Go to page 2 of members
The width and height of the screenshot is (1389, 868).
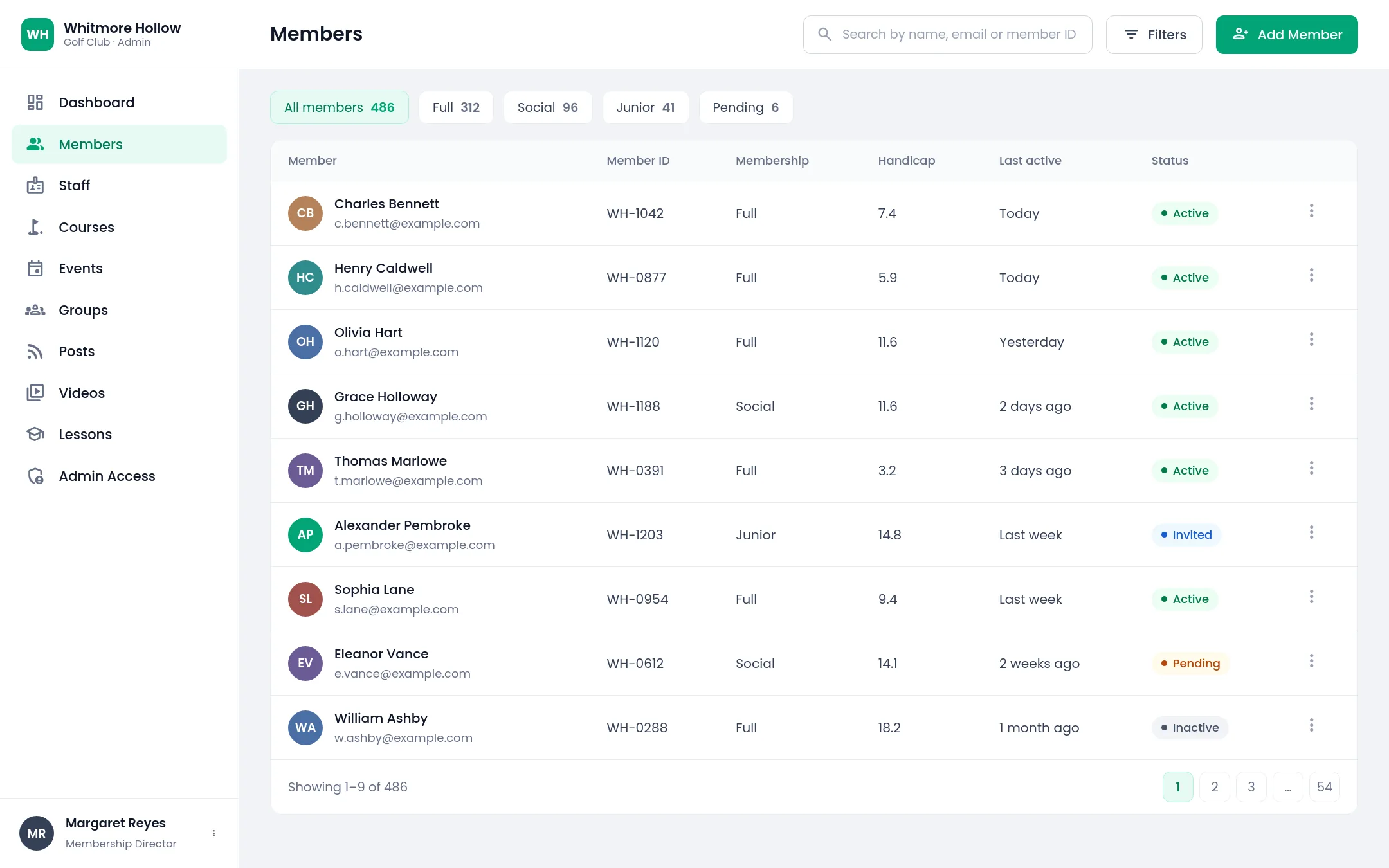click(x=1215, y=787)
